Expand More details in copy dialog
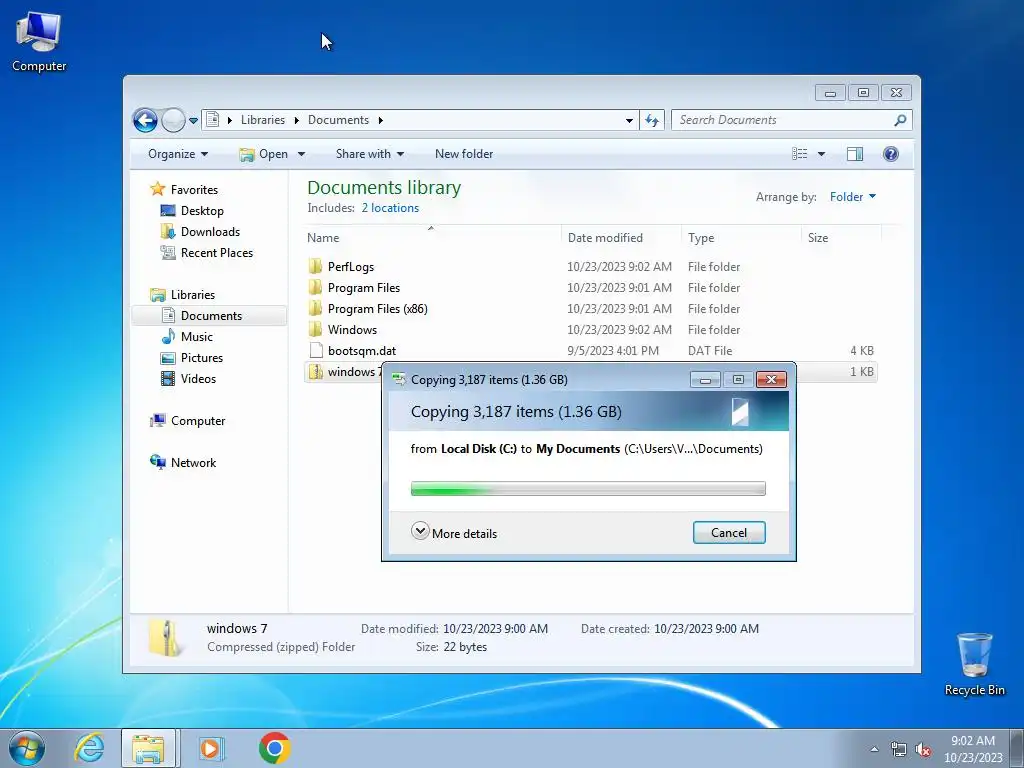The width and height of the screenshot is (1024, 768). coord(454,532)
